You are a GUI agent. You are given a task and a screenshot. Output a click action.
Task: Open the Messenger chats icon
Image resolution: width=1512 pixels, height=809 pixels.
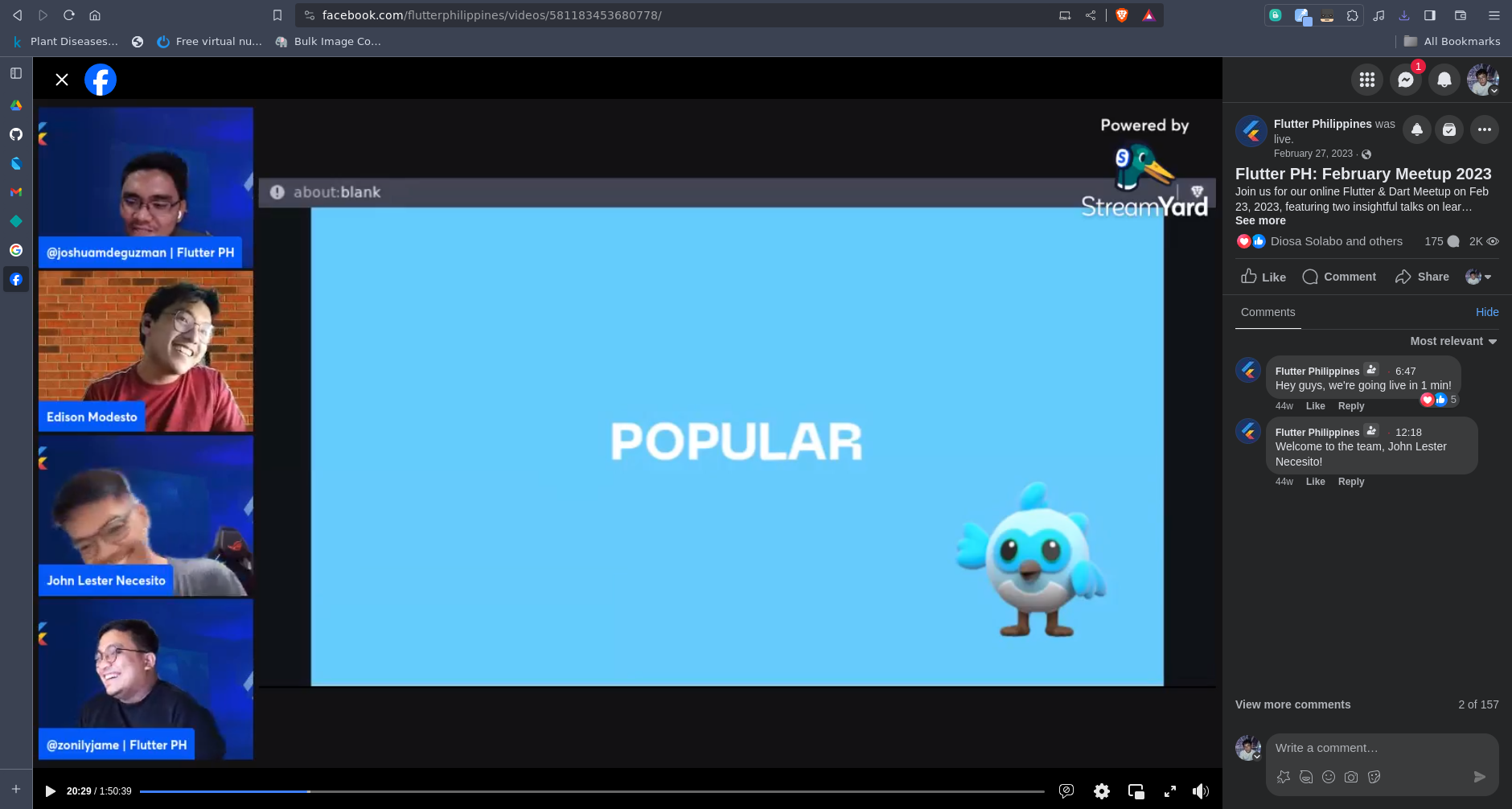[1405, 80]
